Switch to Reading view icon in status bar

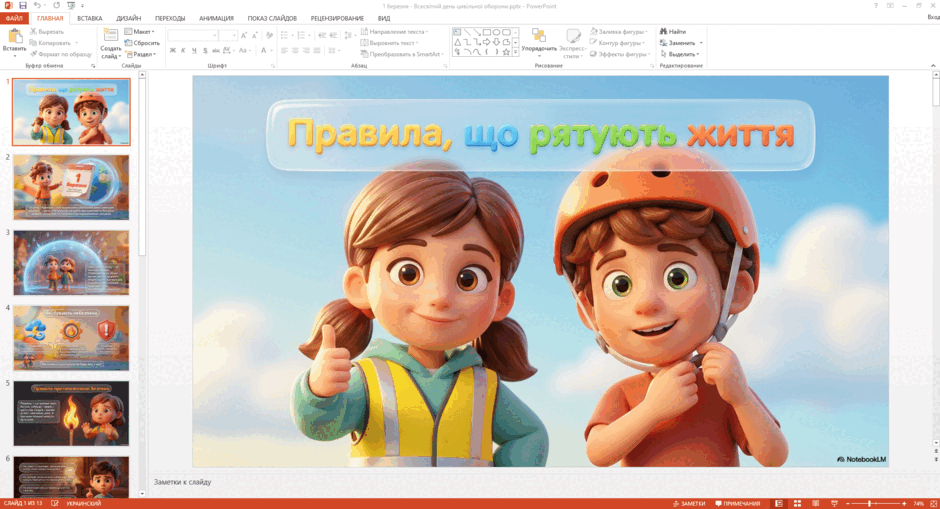(x=815, y=504)
